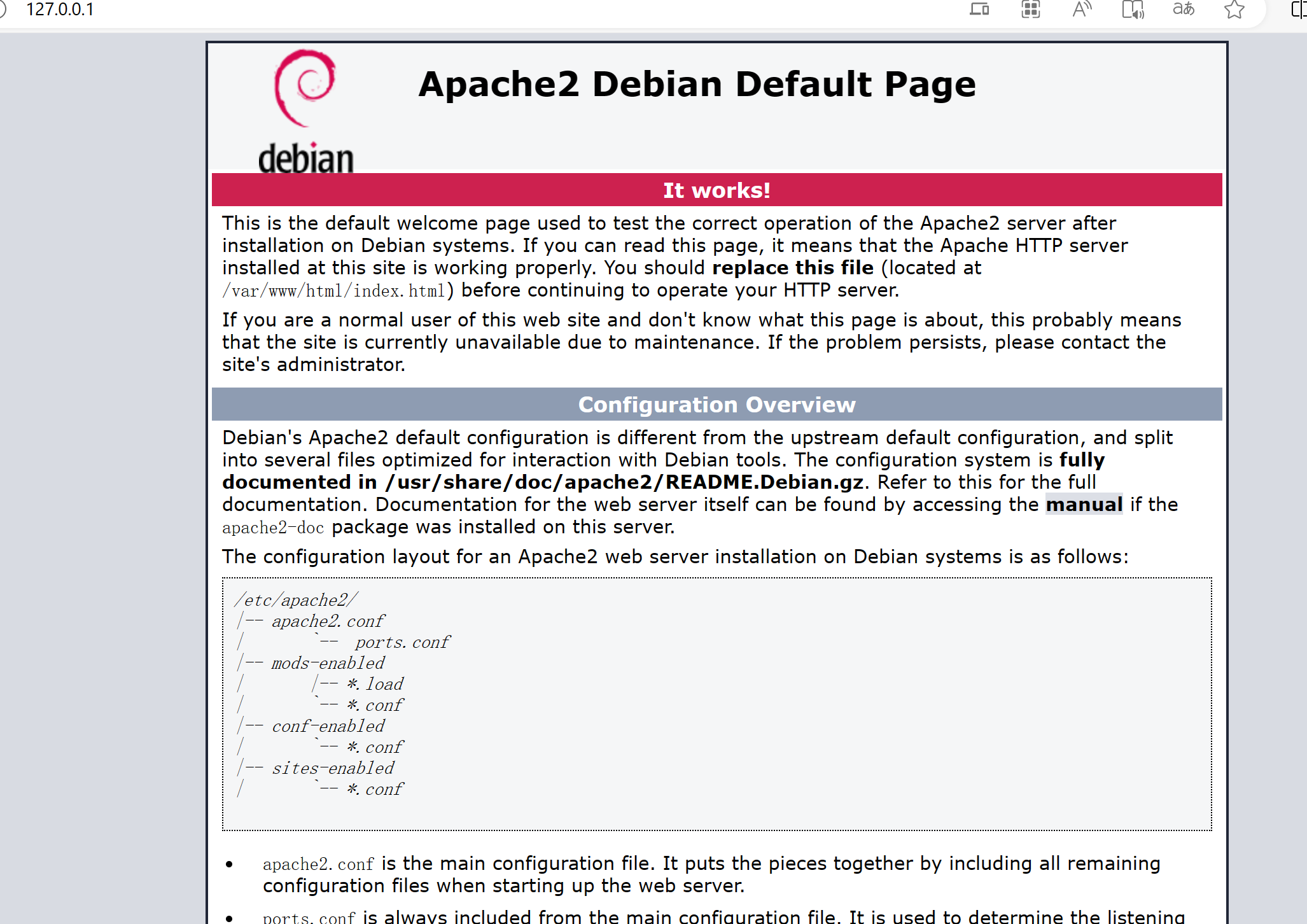The height and width of the screenshot is (924, 1307).
Task: Click the send tab to devices icon
Action: coord(979,10)
